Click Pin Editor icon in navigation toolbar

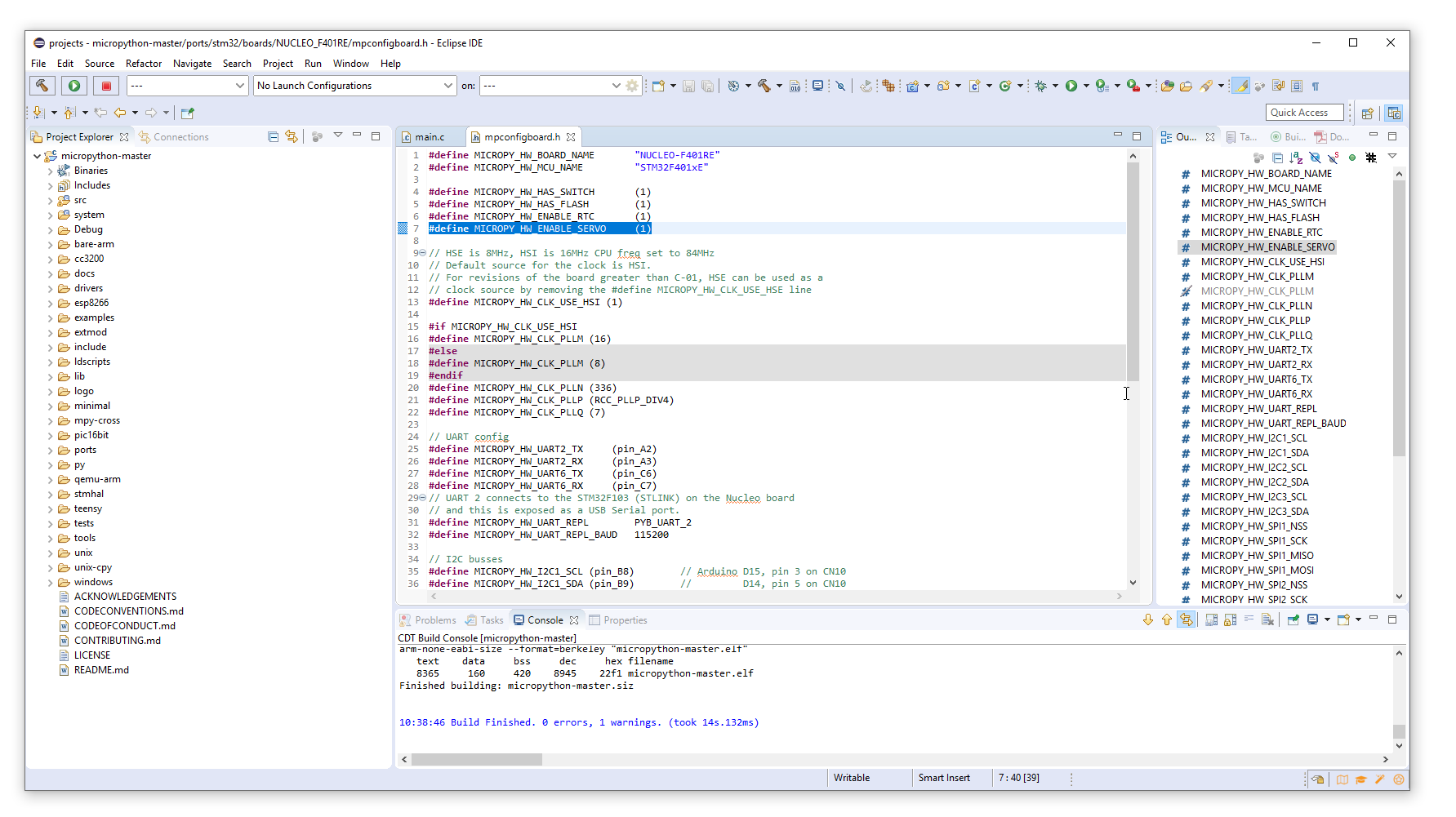tap(188, 113)
